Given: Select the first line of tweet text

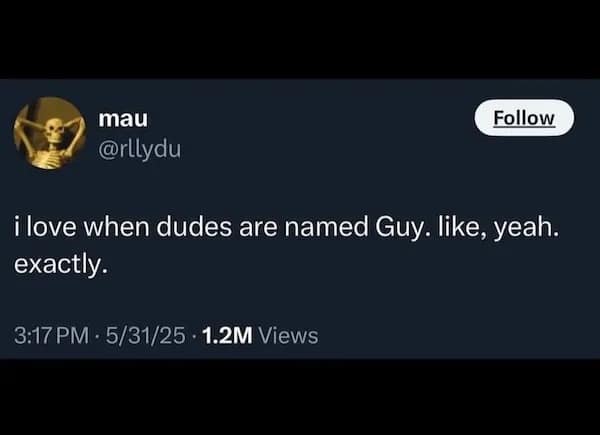Looking at the screenshot, I should [286, 228].
